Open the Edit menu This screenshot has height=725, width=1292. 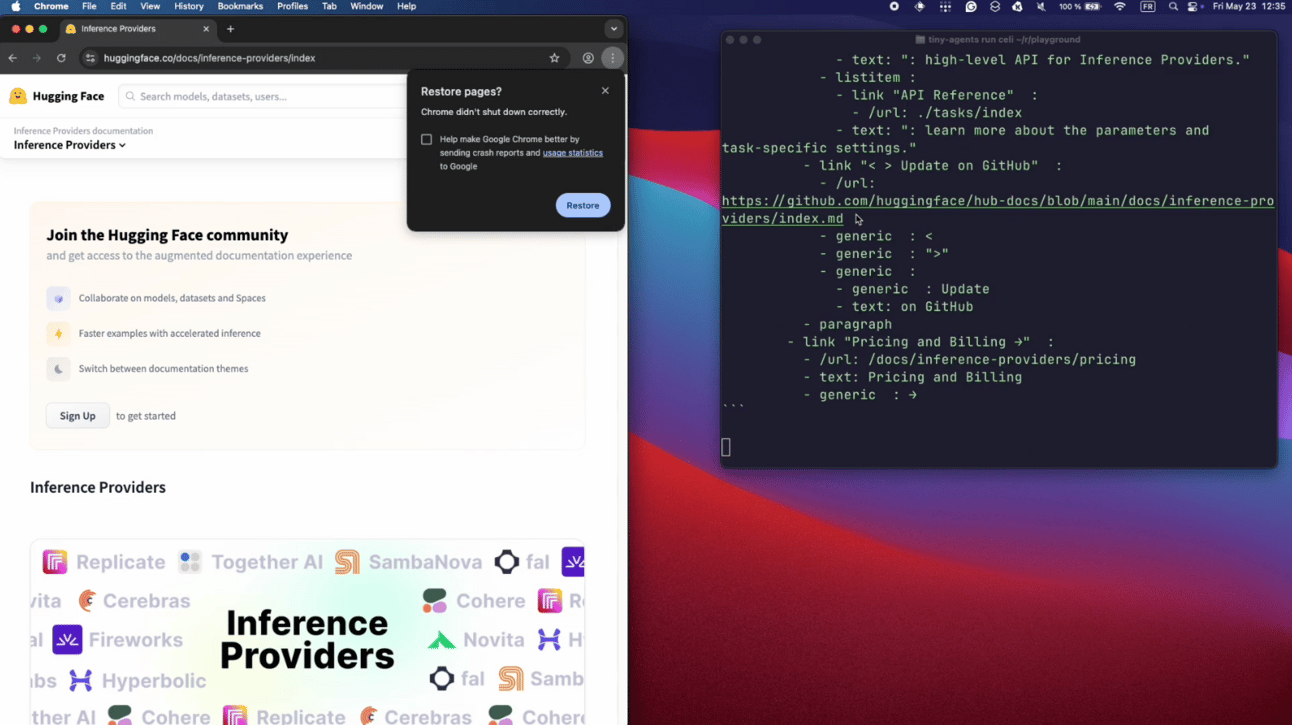tap(118, 6)
